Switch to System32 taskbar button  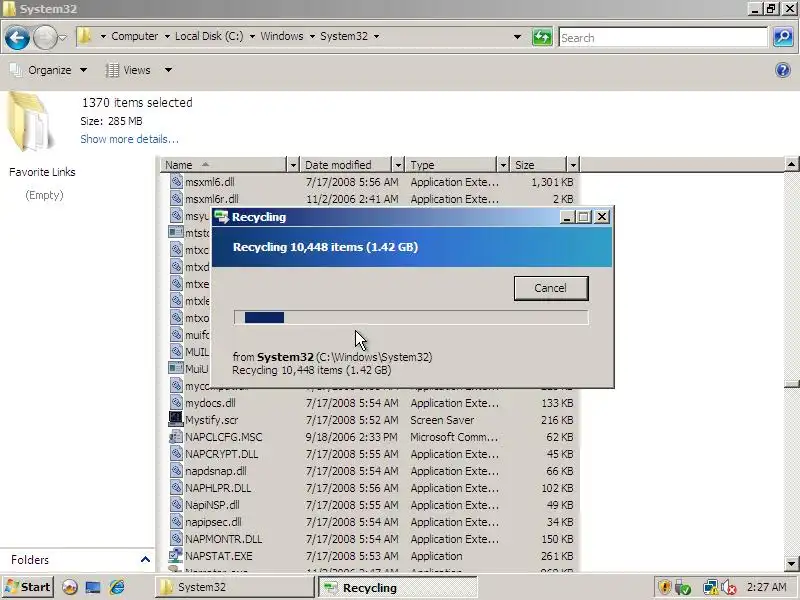click(x=235, y=587)
